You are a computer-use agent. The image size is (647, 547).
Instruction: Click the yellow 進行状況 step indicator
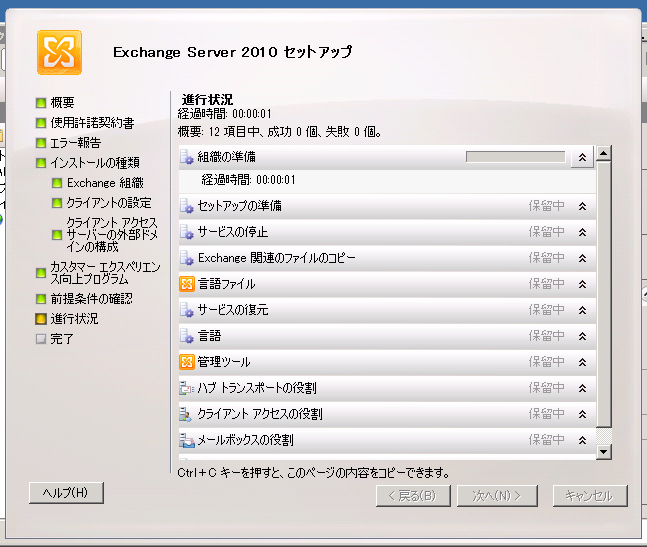coord(41,319)
